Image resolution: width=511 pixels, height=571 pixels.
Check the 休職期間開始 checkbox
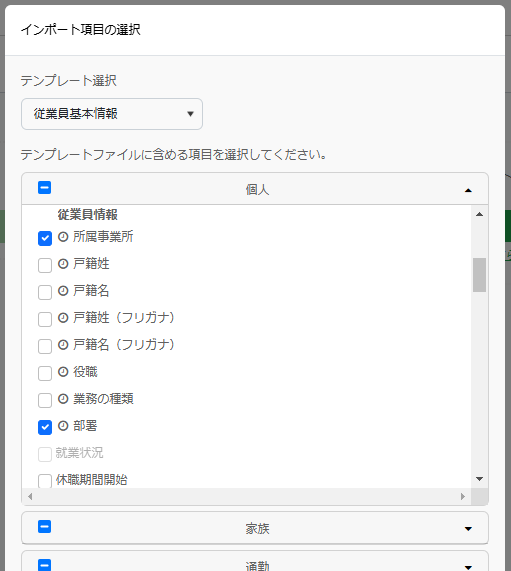click(x=45, y=481)
